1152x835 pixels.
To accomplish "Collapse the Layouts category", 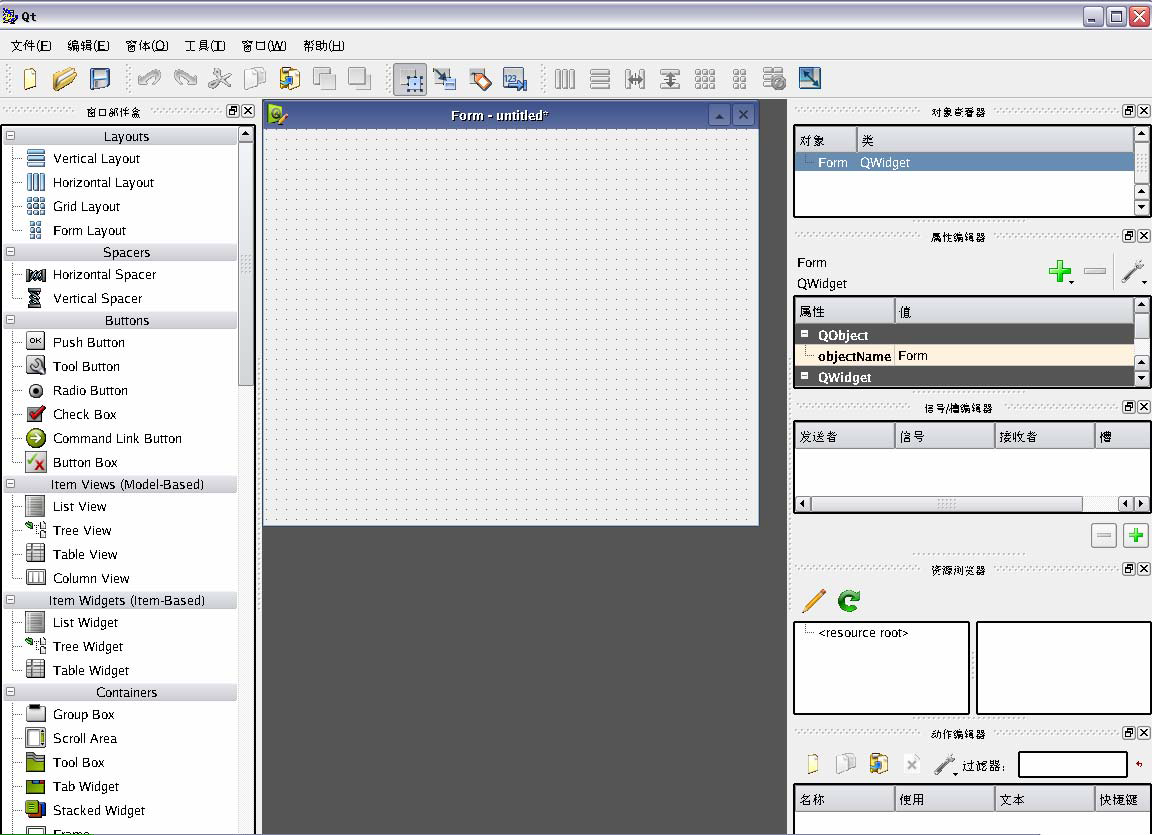I will pyautogui.click(x=11, y=136).
